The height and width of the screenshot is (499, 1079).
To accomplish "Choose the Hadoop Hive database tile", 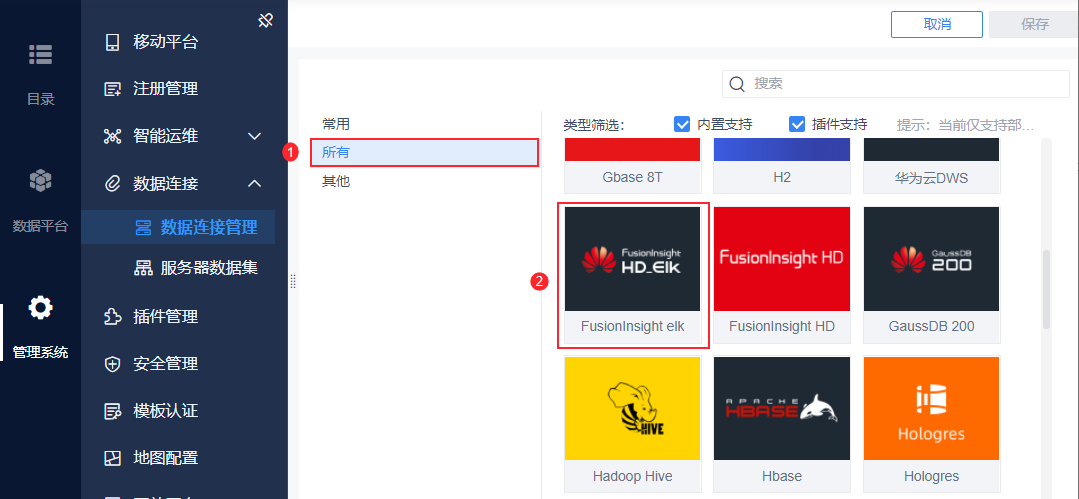I will tap(632, 425).
